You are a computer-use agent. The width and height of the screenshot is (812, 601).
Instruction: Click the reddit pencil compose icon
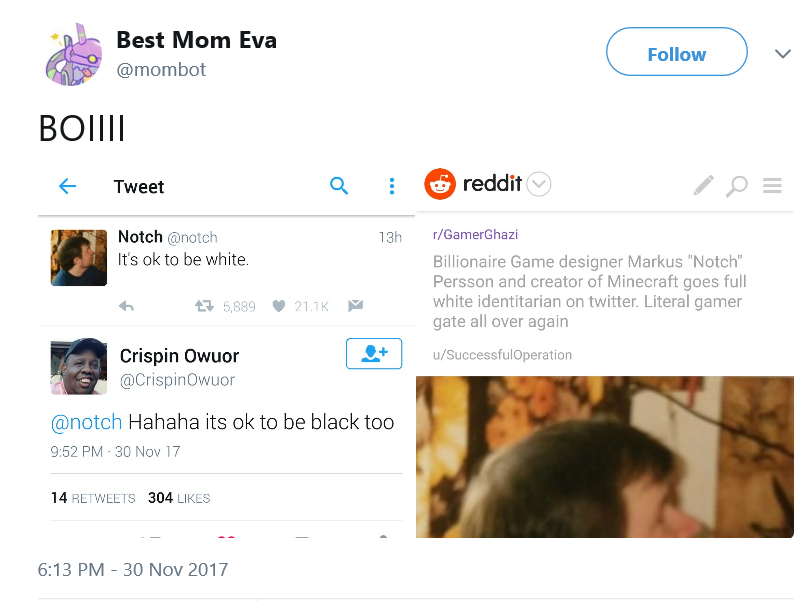point(703,185)
